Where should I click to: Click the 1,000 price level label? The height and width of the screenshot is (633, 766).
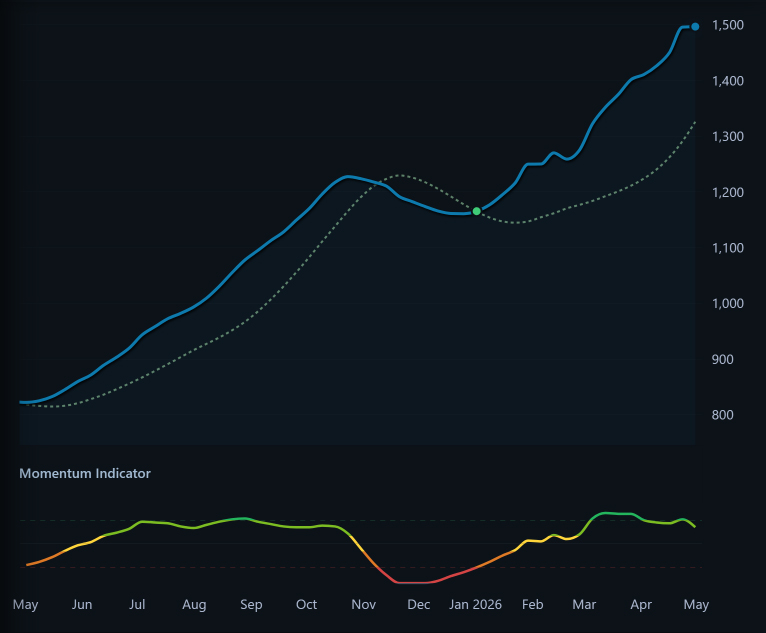(x=727, y=304)
